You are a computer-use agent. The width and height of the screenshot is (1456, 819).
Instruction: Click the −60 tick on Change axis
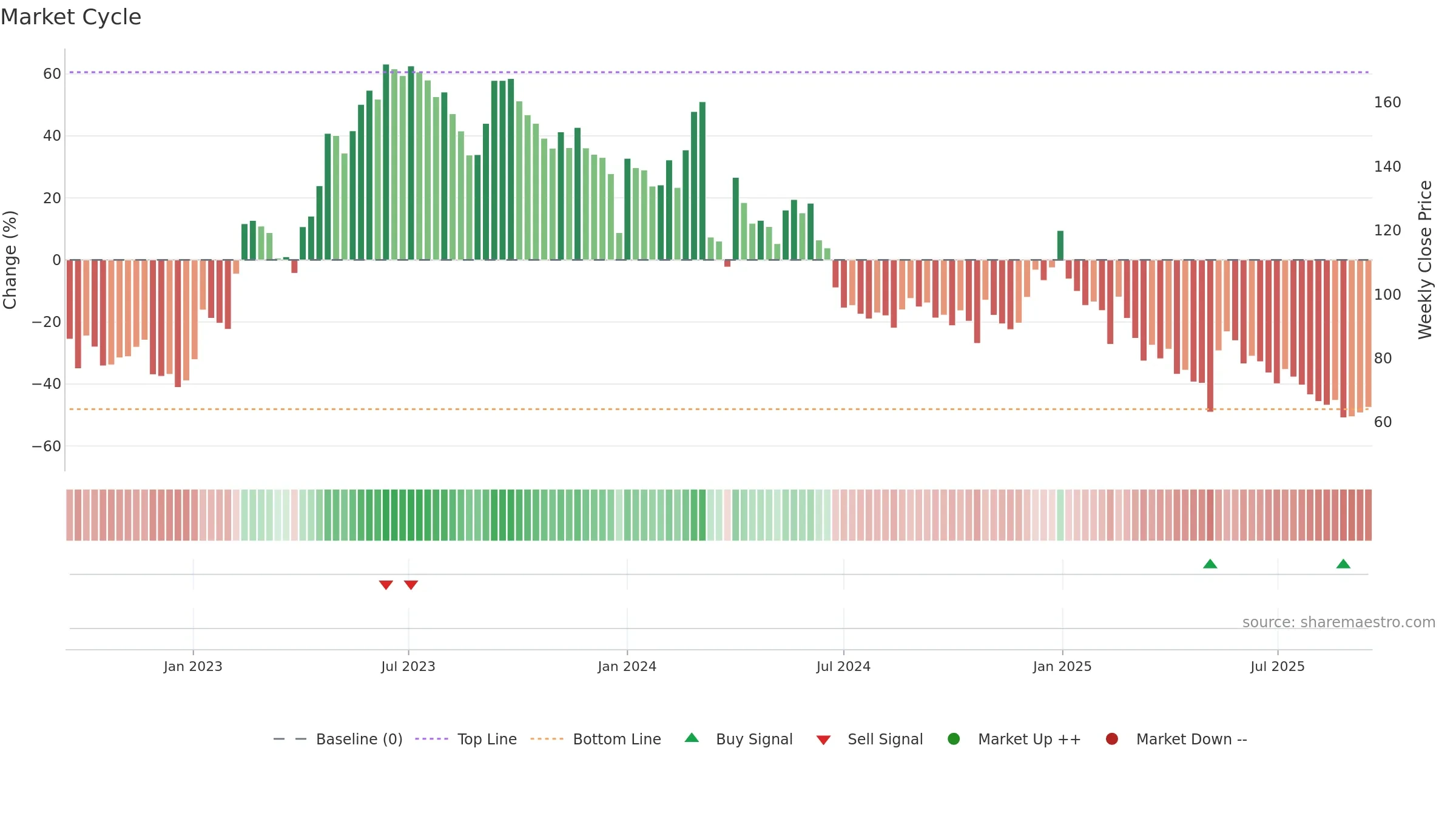(x=47, y=447)
